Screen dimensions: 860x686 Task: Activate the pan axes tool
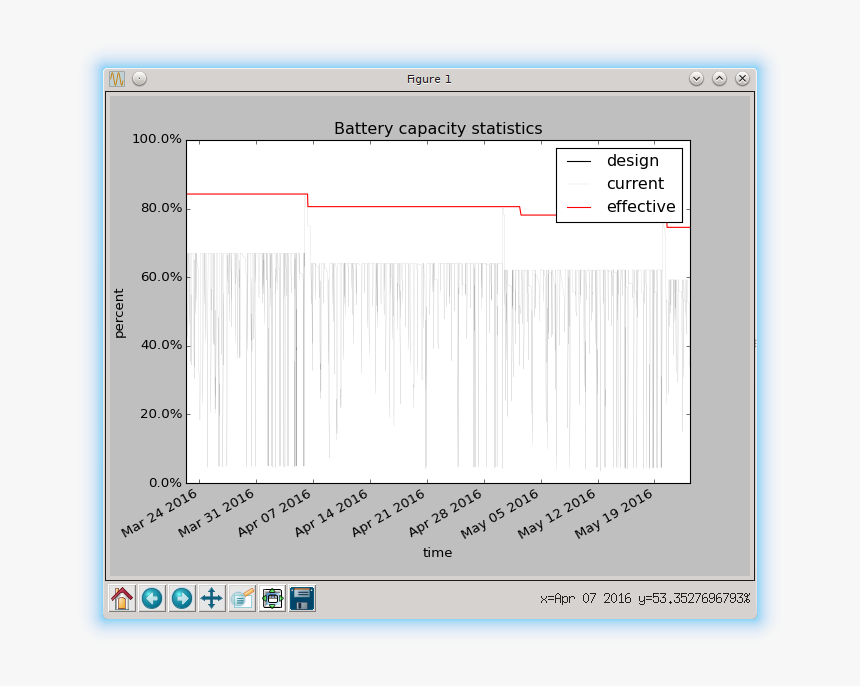point(212,598)
